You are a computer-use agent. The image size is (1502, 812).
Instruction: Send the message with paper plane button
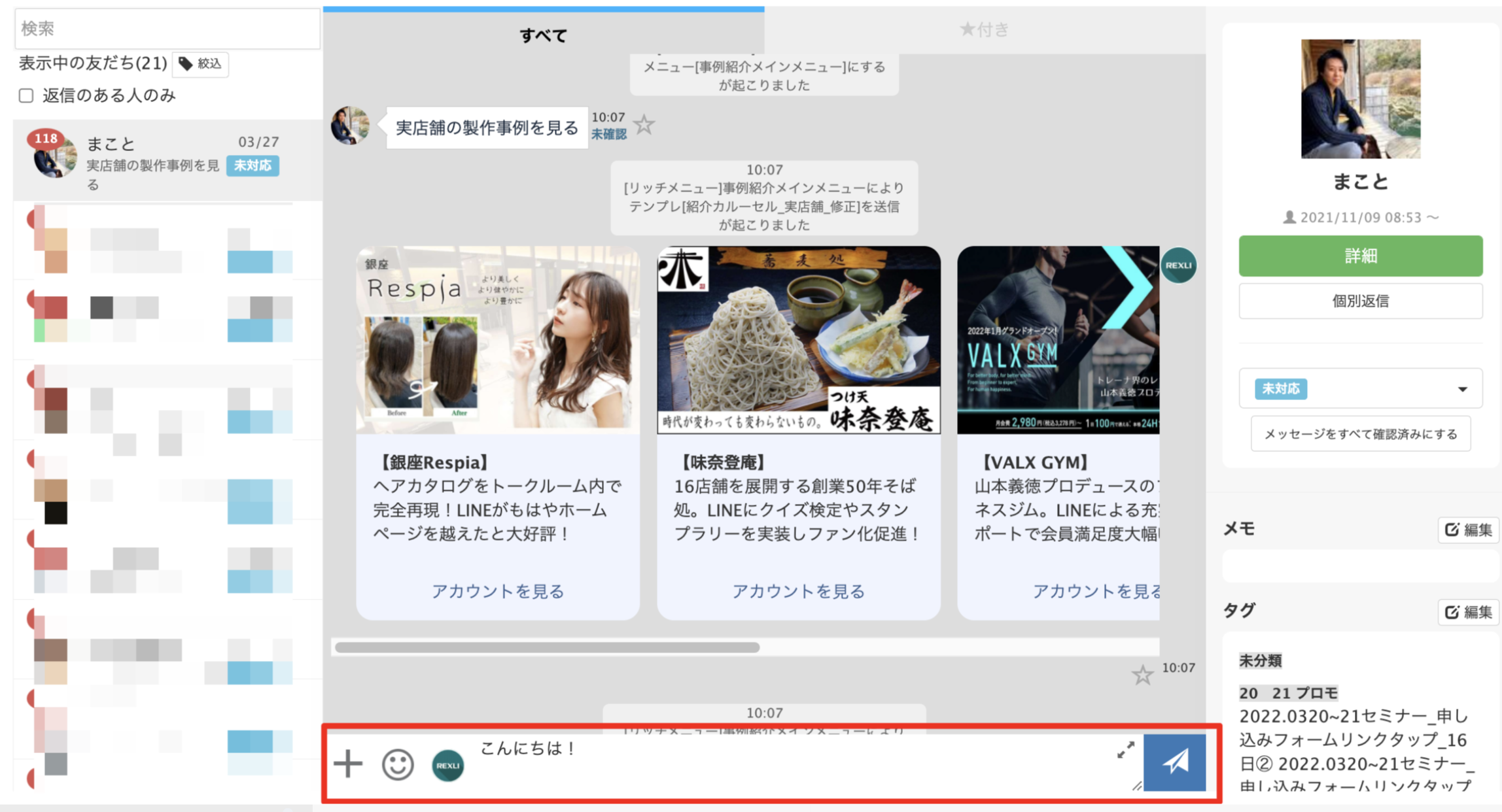(1174, 762)
